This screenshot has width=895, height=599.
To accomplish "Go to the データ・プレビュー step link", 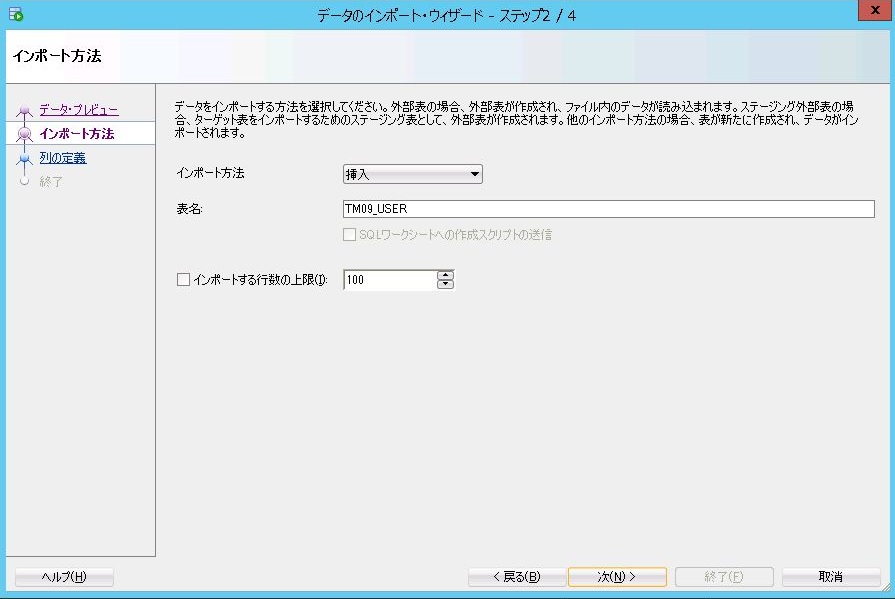I will [x=78, y=110].
